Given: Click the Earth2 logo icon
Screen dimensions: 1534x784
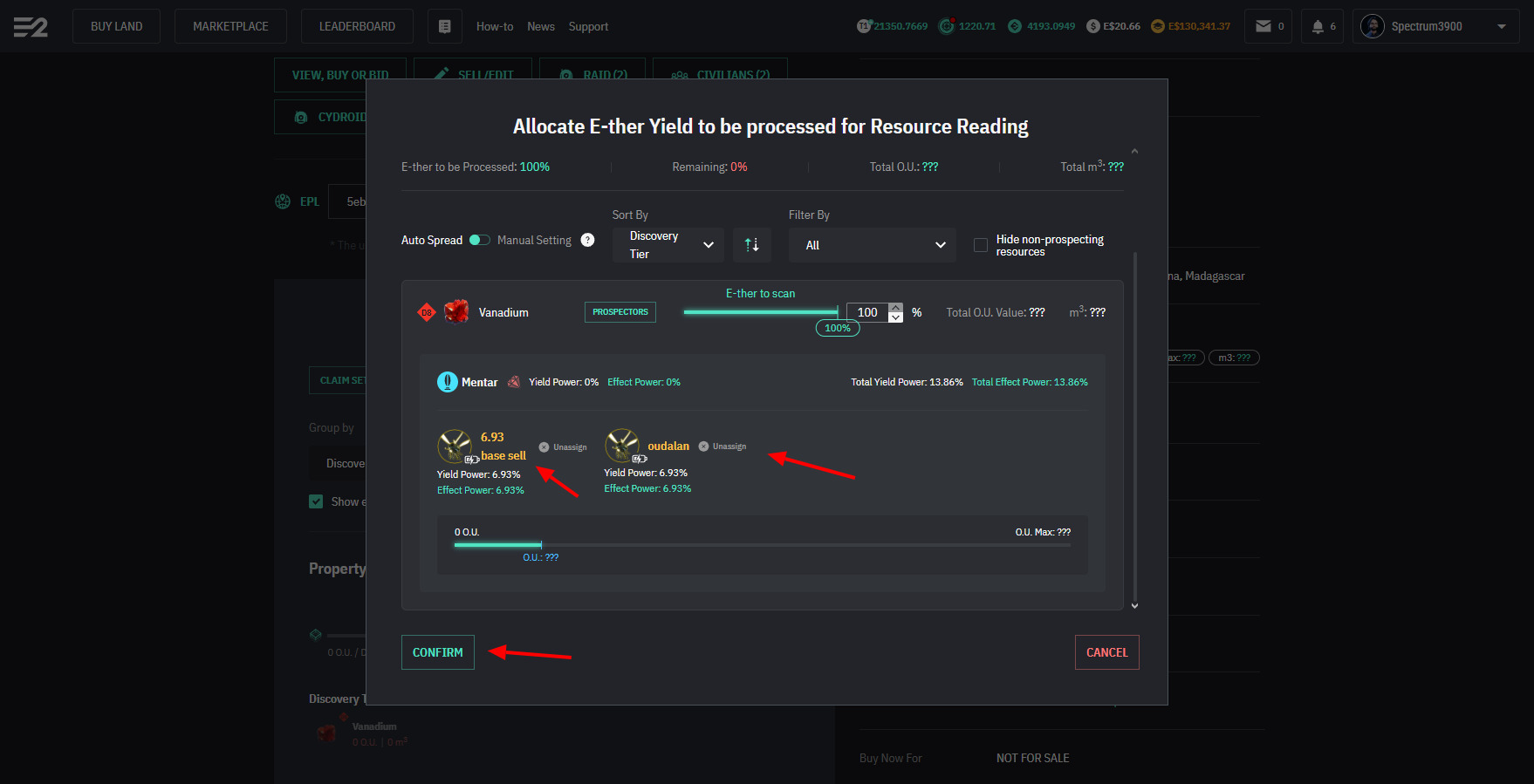Looking at the screenshot, I should click(x=31, y=27).
